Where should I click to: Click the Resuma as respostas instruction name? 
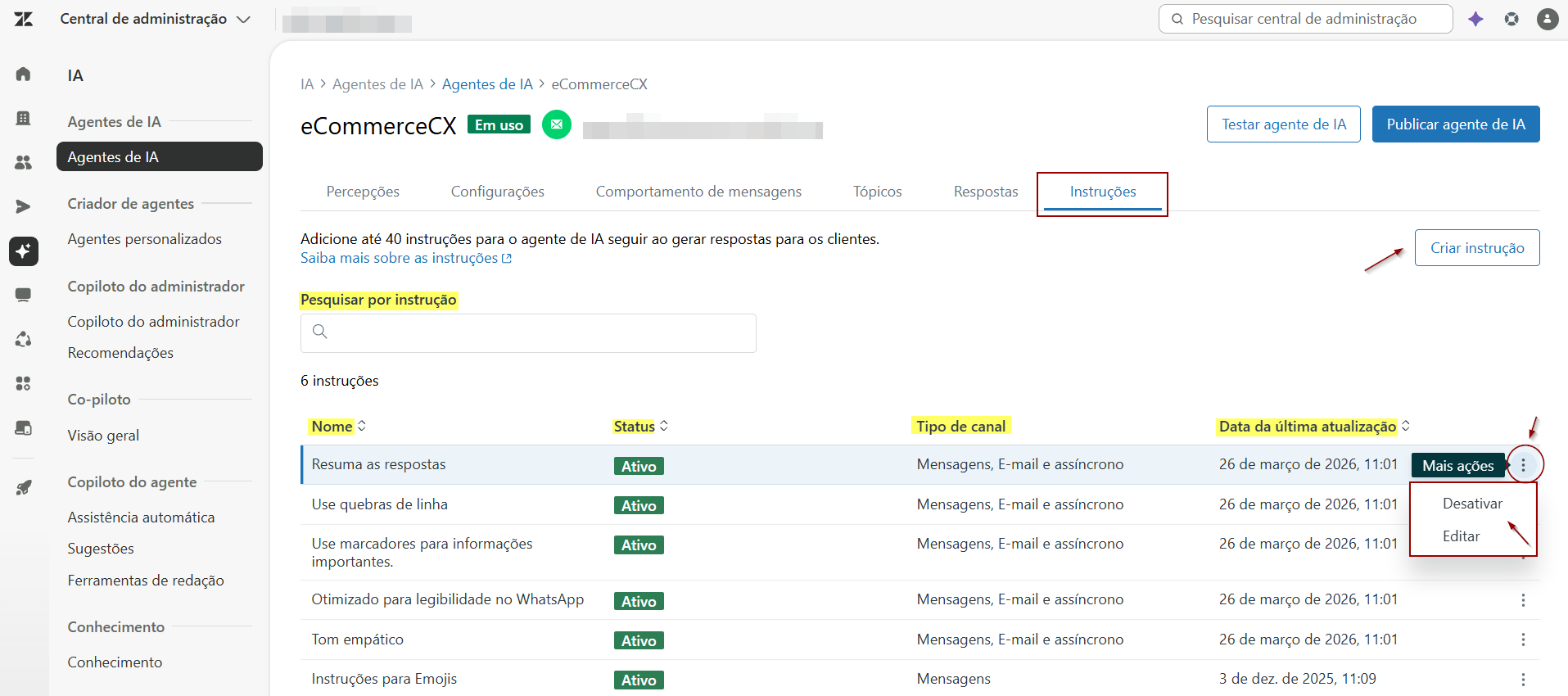click(379, 464)
